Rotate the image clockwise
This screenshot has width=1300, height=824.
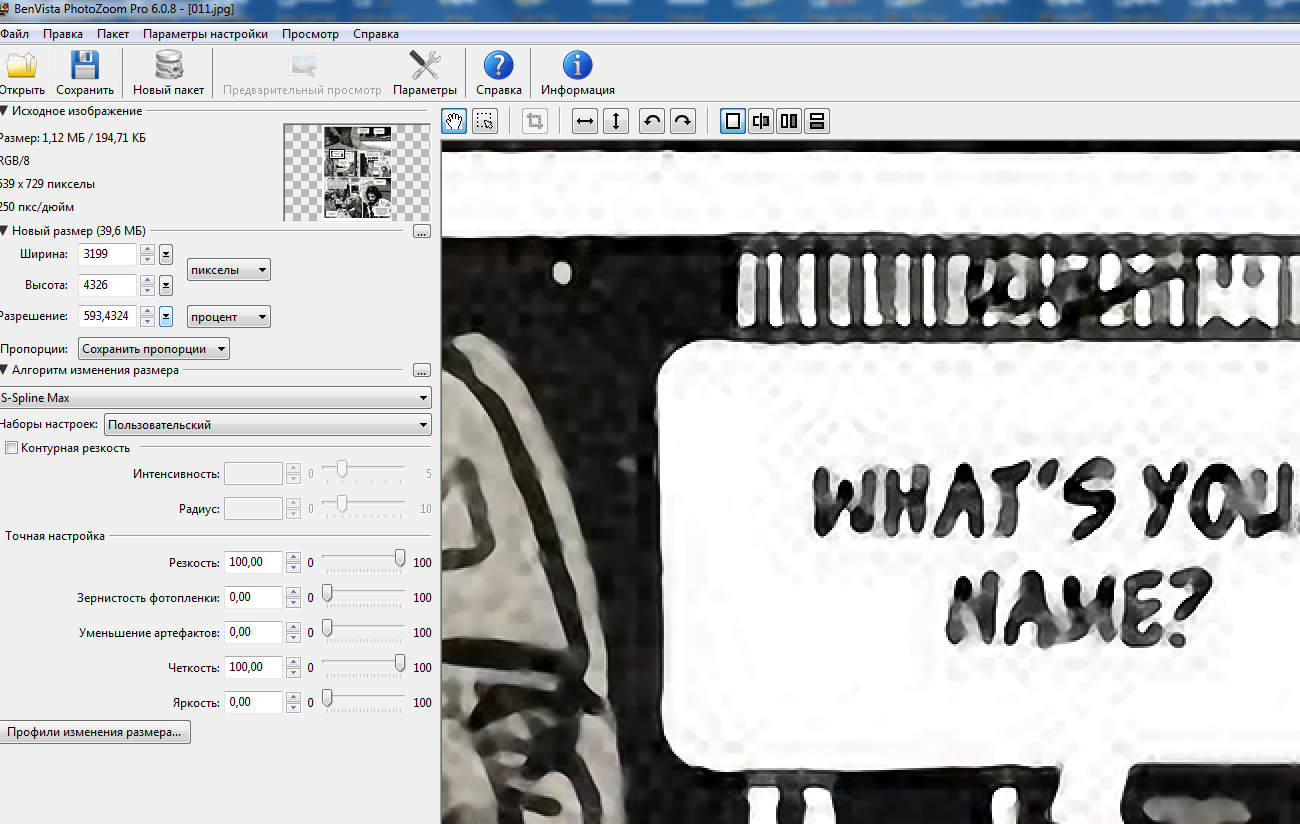[x=682, y=121]
